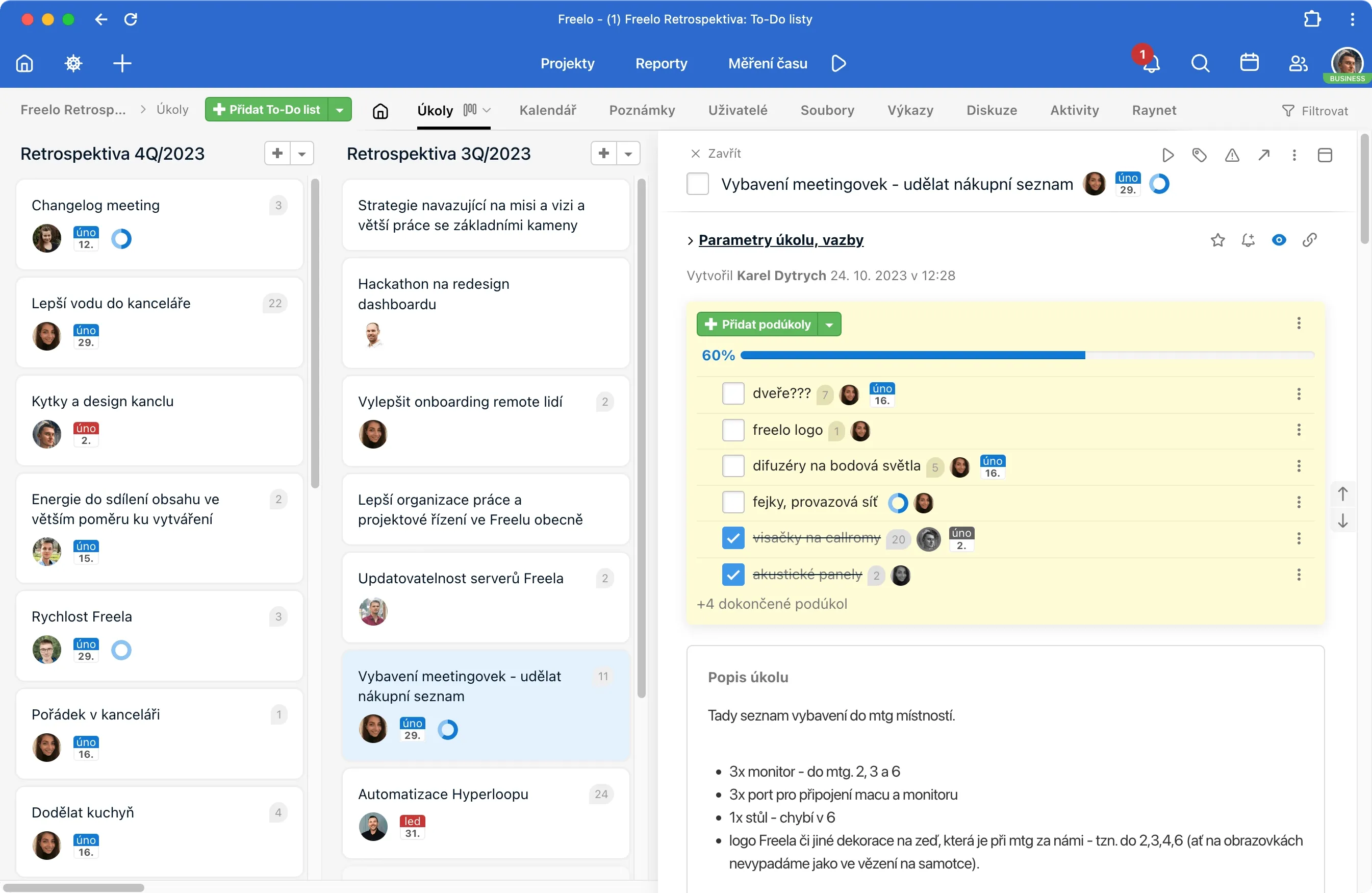The image size is (1372, 893).
Task: Check the 'dveře???' subtask checkbox
Action: pos(733,394)
